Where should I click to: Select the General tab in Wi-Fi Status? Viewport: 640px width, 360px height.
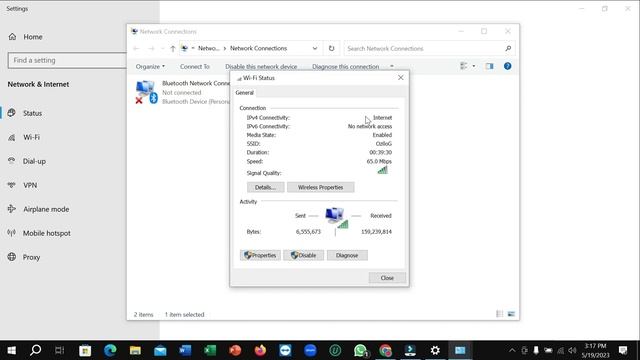click(x=244, y=93)
